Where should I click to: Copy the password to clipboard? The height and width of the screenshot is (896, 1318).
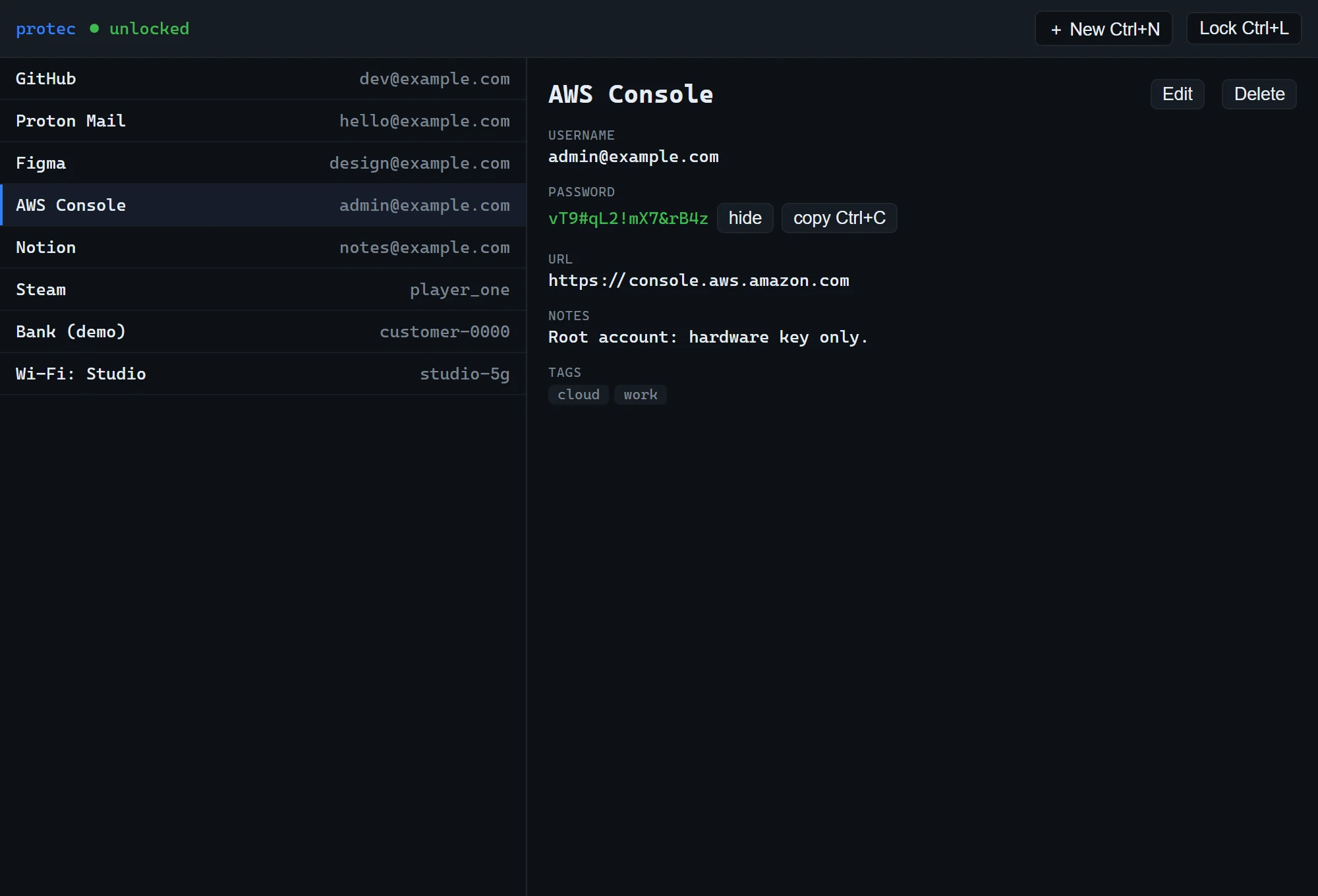[x=839, y=218]
